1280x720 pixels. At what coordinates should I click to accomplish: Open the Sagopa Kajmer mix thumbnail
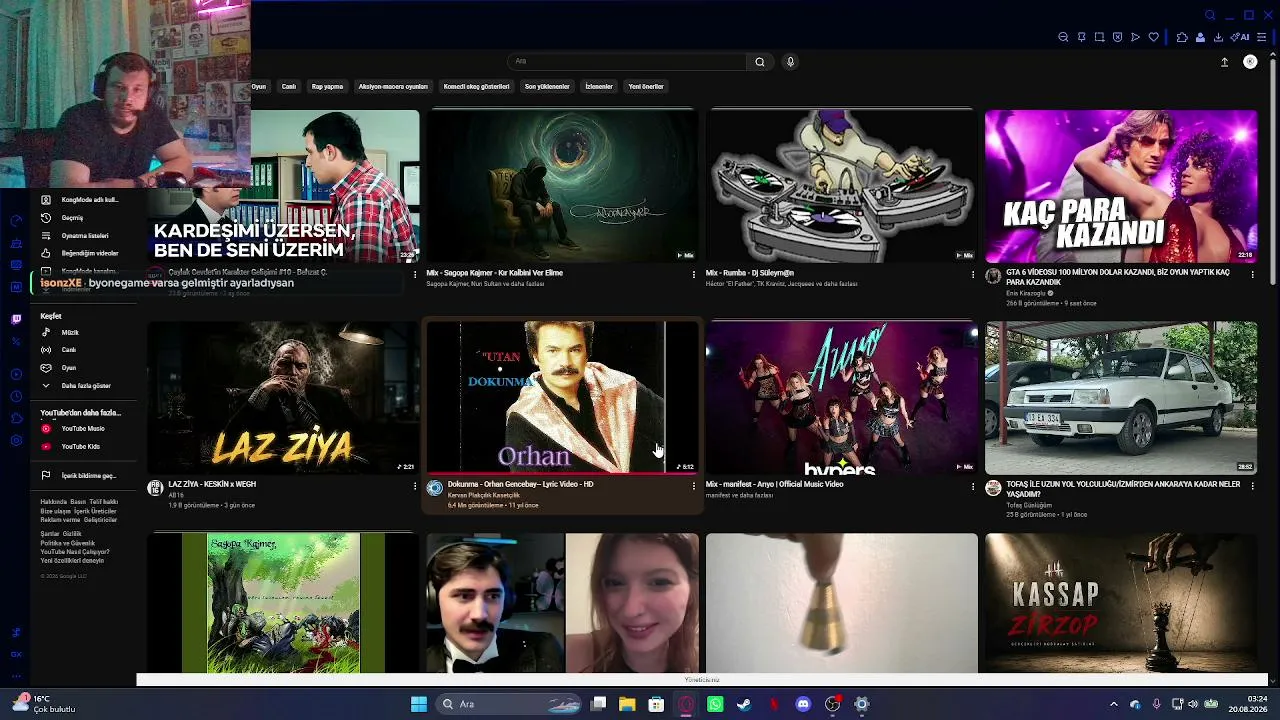click(x=562, y=186)
